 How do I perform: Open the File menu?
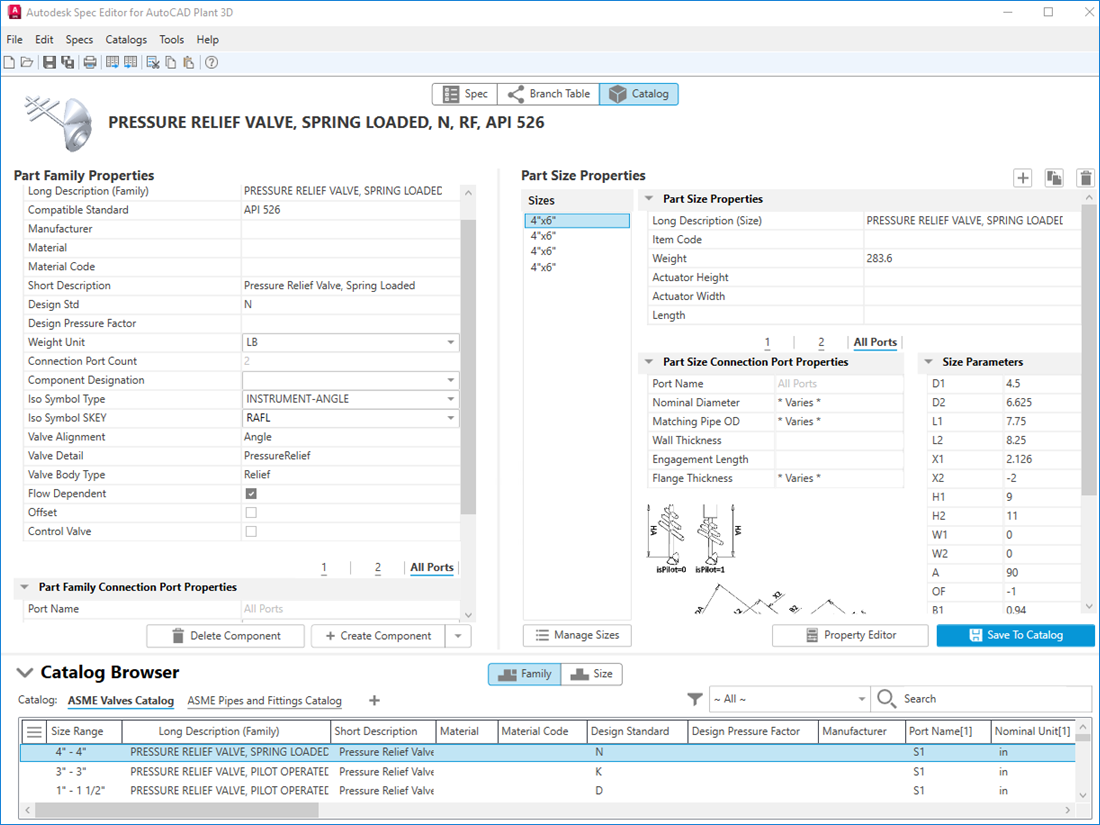(x=15, y=39)
